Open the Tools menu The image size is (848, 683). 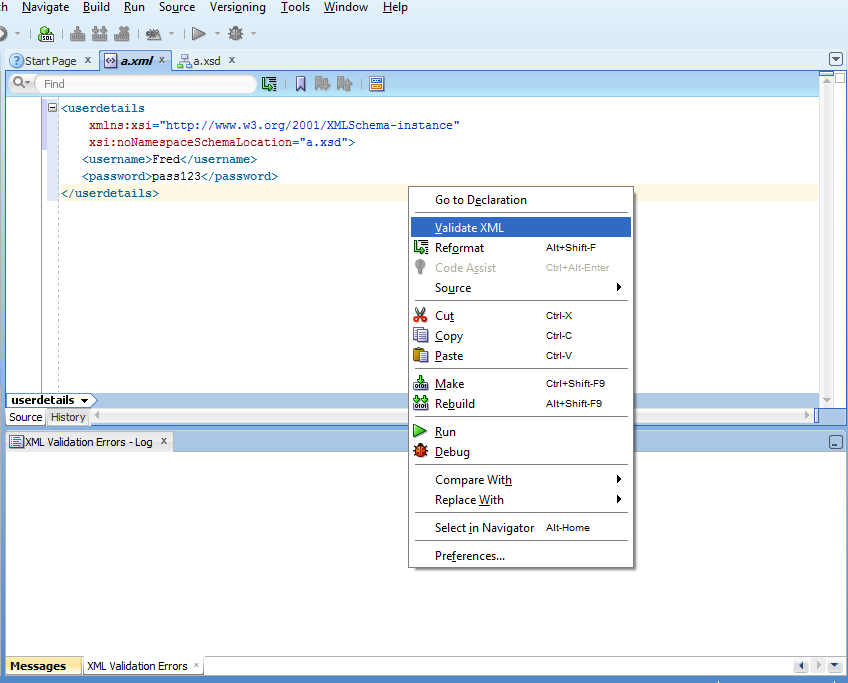(x=295, y=8)
